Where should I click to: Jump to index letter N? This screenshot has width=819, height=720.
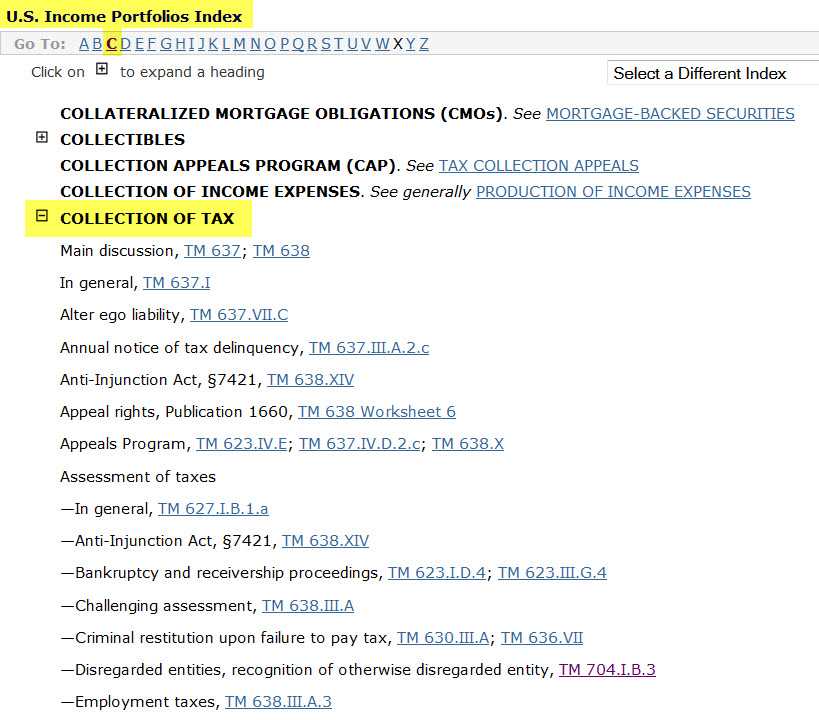coord(255,44)
